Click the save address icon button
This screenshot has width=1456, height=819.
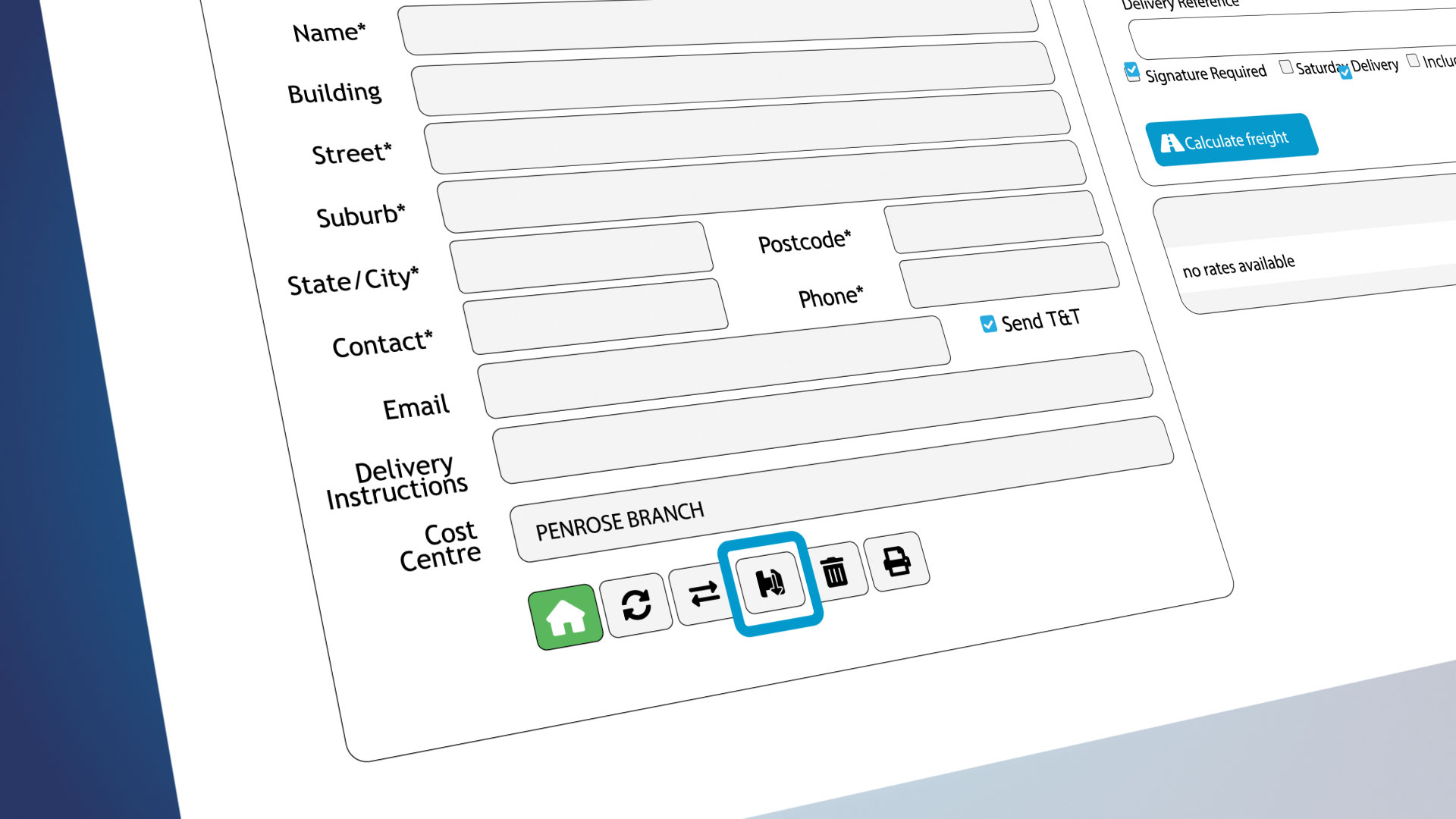[x=770, y=582]
